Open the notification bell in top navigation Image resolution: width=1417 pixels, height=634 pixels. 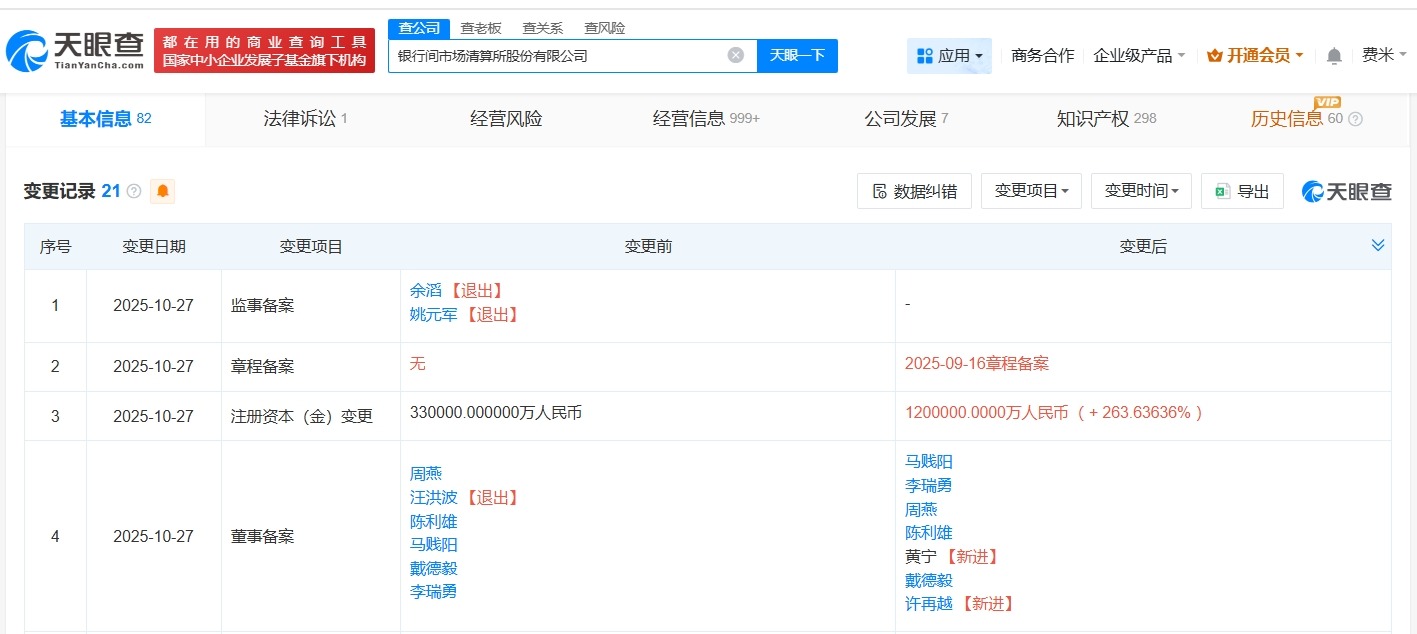[x=1333, y=56]
